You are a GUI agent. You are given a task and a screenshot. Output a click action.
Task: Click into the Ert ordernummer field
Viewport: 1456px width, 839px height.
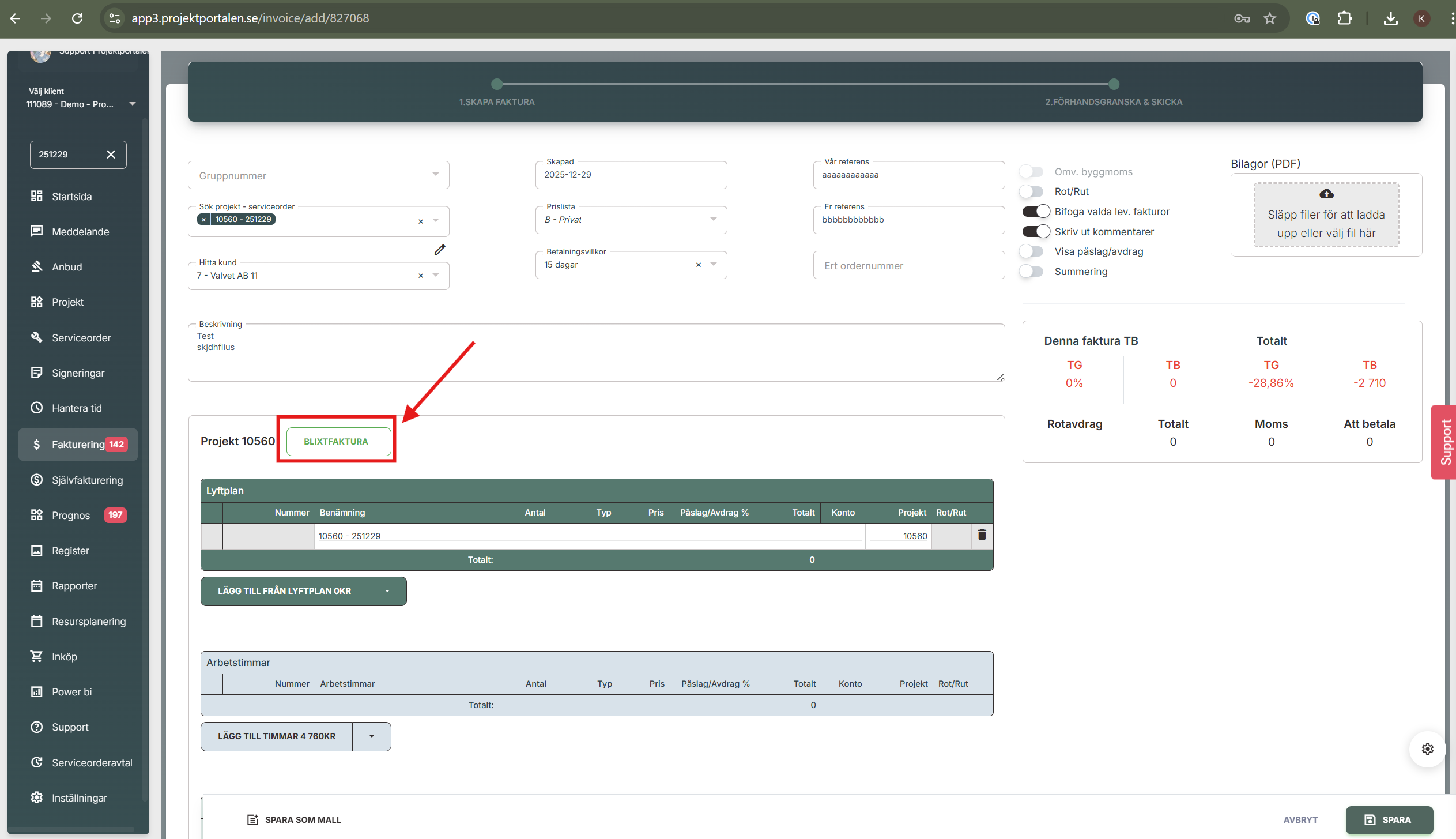coord(908,266)
